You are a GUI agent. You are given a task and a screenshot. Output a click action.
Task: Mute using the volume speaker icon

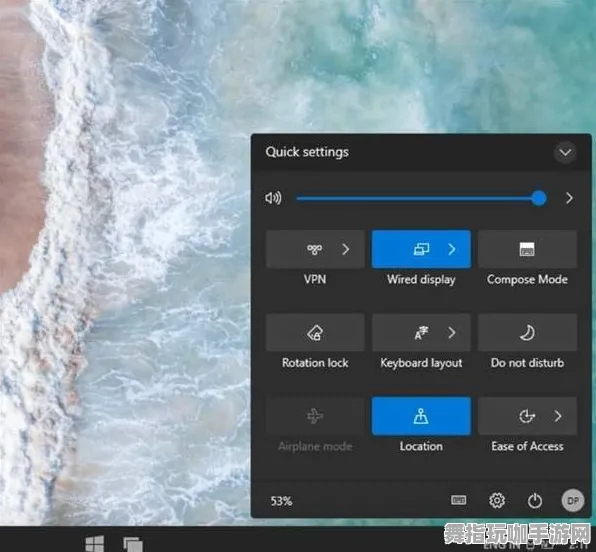[273, 198]
